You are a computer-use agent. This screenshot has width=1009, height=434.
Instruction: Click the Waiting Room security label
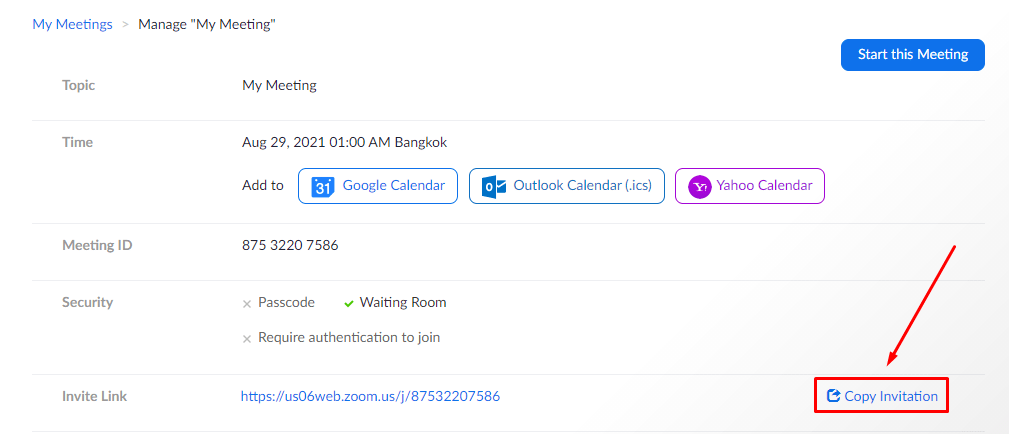pos(403,302)
